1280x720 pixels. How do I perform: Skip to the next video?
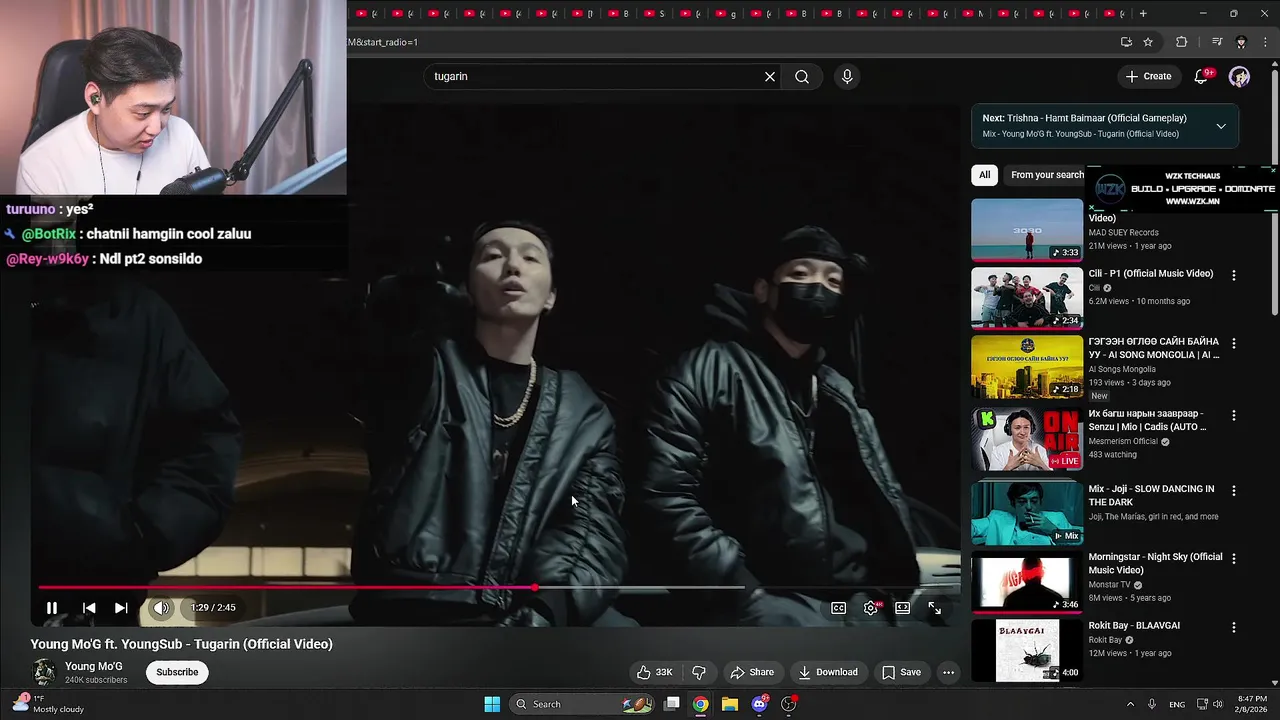121,608
